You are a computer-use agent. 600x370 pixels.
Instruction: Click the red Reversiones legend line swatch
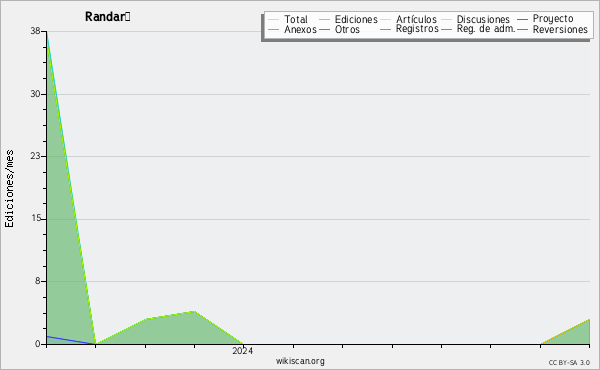click(522, 29)
